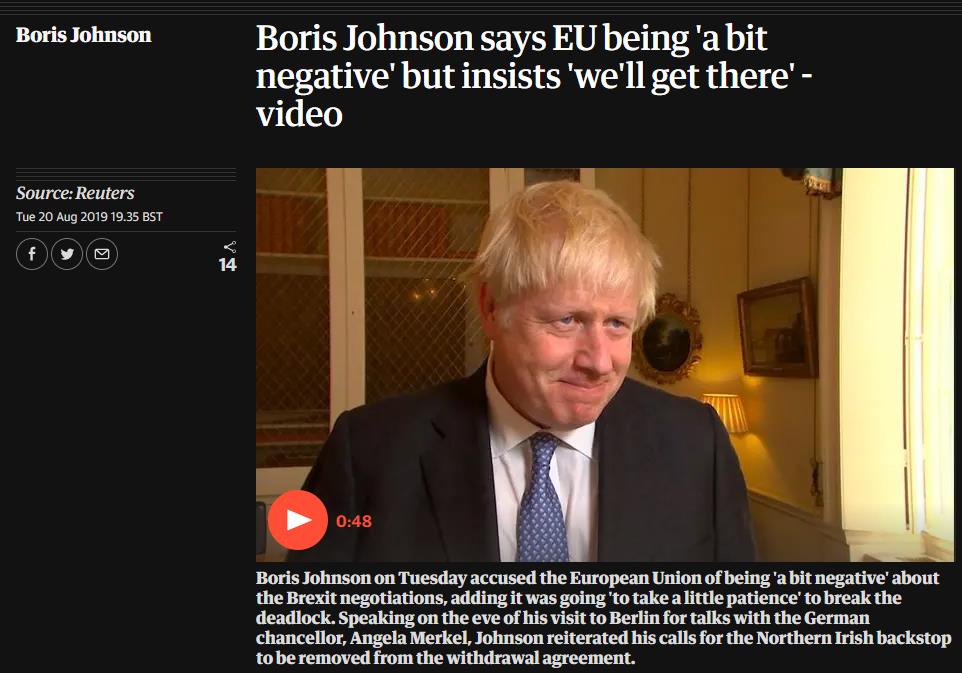Share the article on Facebook
Viewport: 962px width, 673px height.
click(x=32, y=254)
